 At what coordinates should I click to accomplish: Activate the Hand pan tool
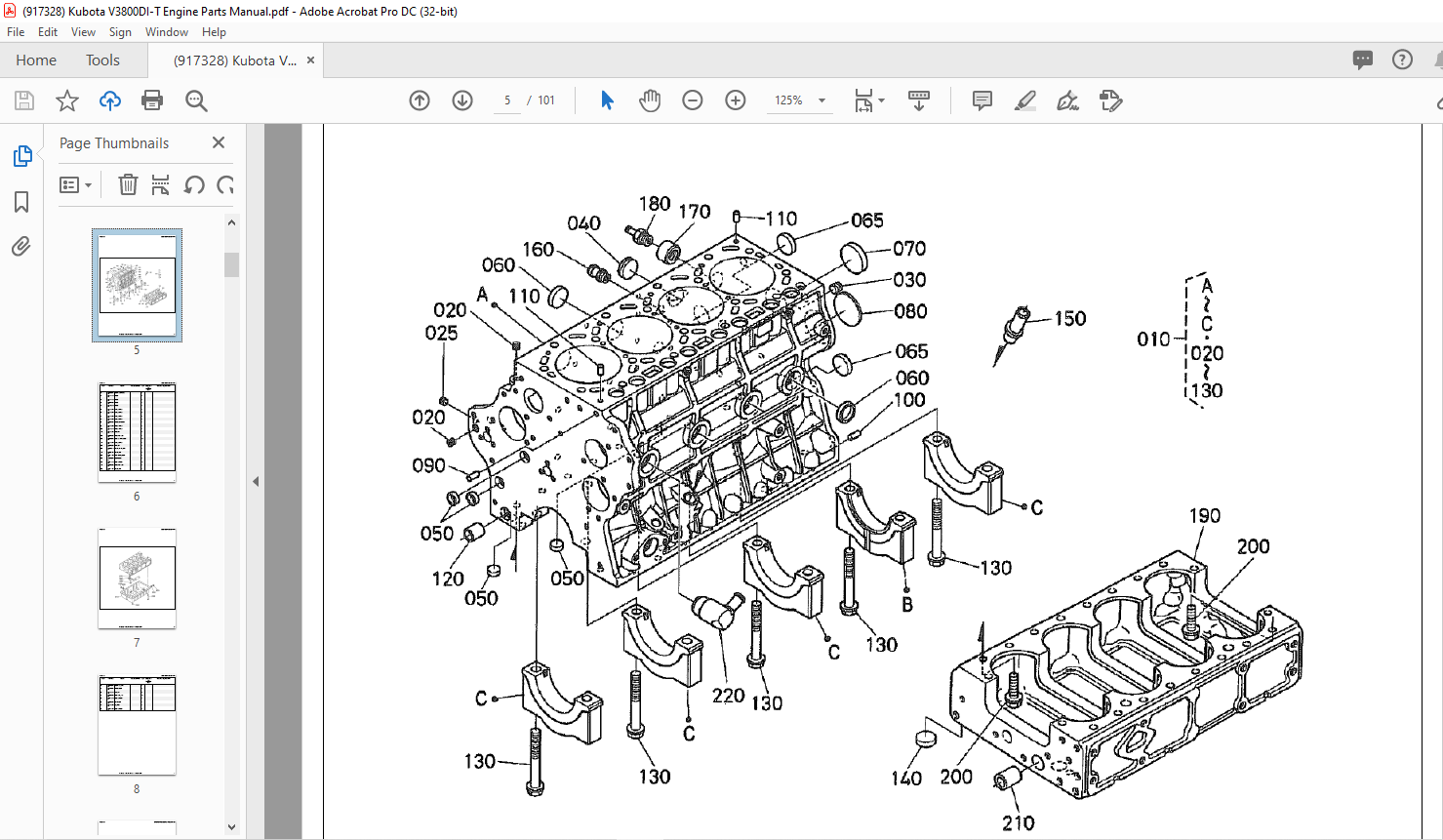click(650, 100)
